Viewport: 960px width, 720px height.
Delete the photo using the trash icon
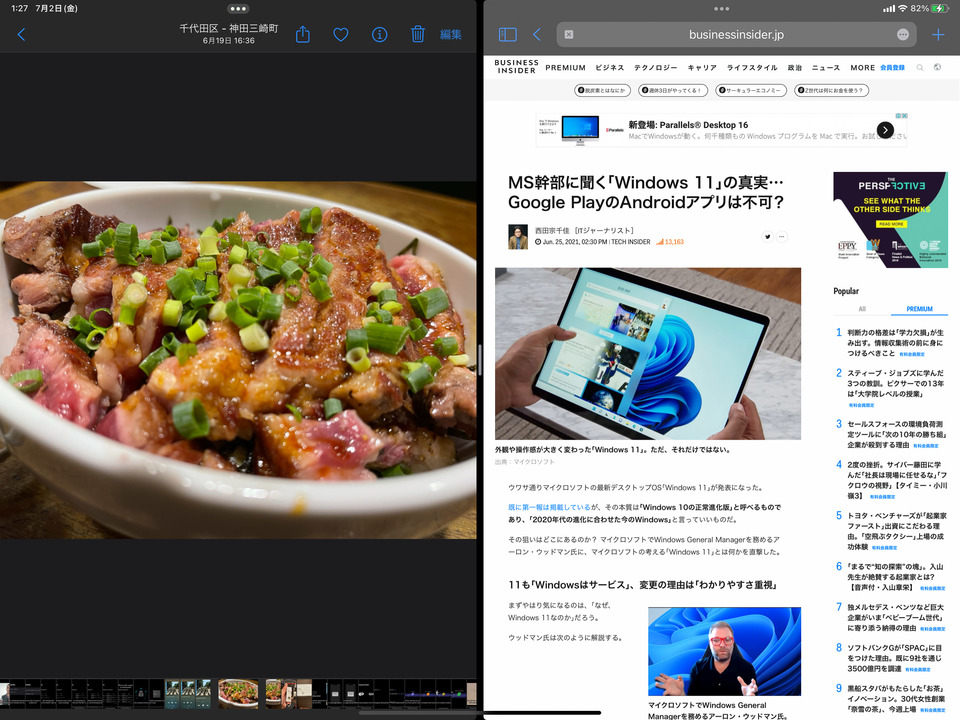[x=418, y=34]
